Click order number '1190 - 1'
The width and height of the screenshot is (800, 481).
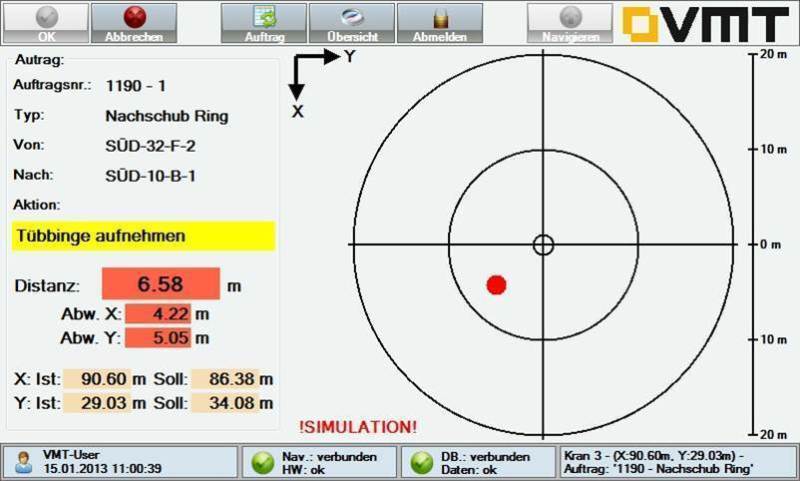(x=136, y=86)
